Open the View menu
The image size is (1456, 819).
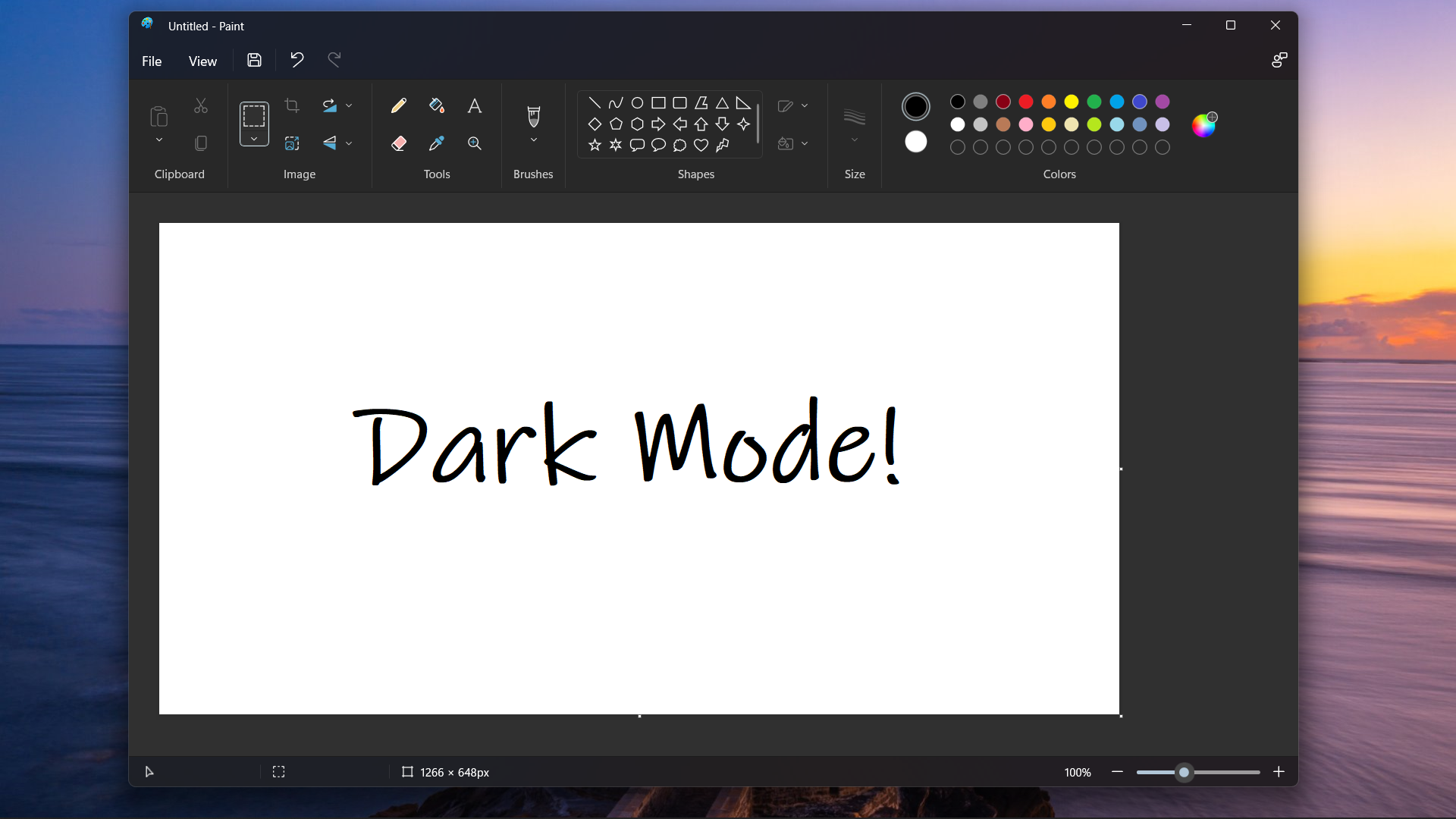[x=202, y=61]
